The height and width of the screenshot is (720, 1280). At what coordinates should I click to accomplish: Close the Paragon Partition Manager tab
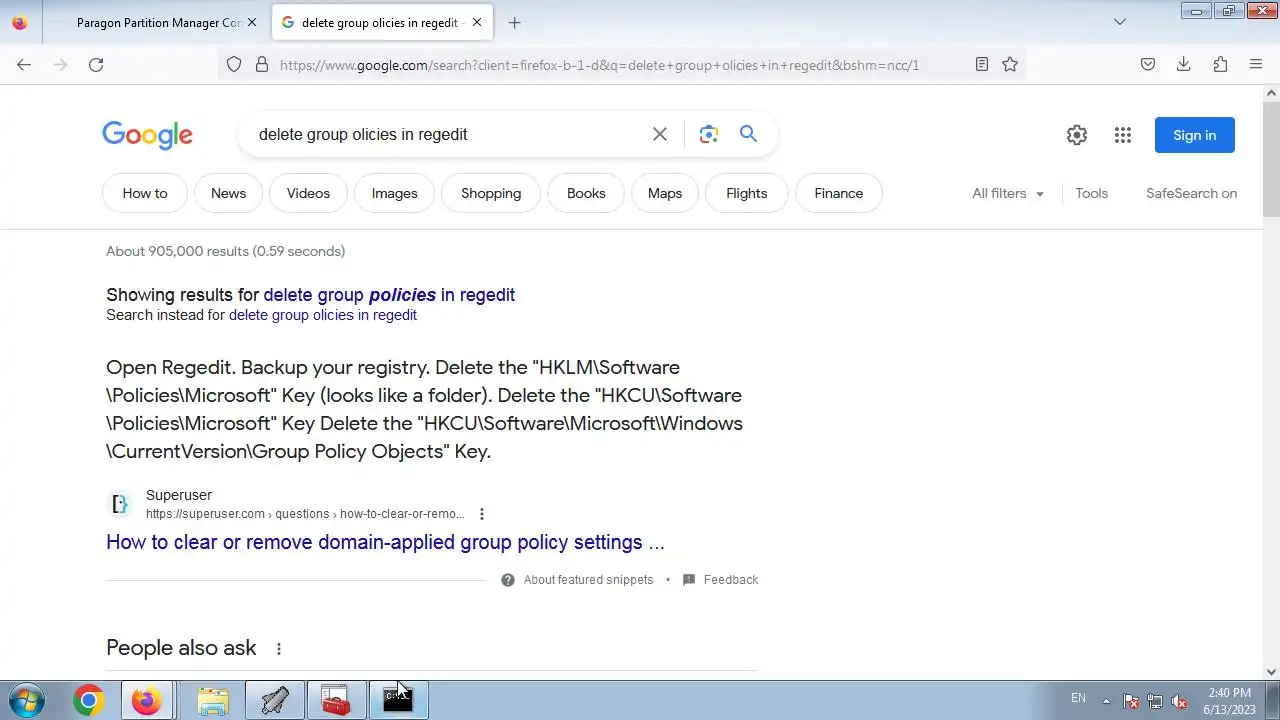tap(252, 22)
